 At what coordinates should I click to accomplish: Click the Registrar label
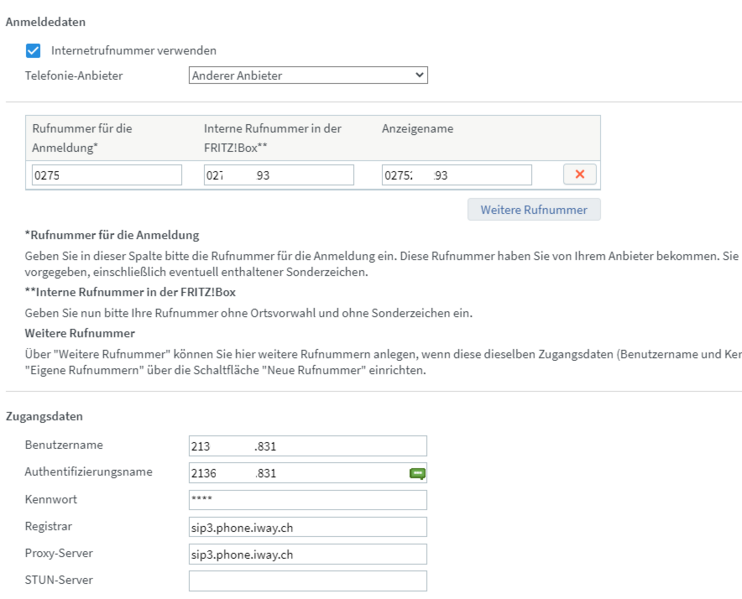tap(48, 526)
